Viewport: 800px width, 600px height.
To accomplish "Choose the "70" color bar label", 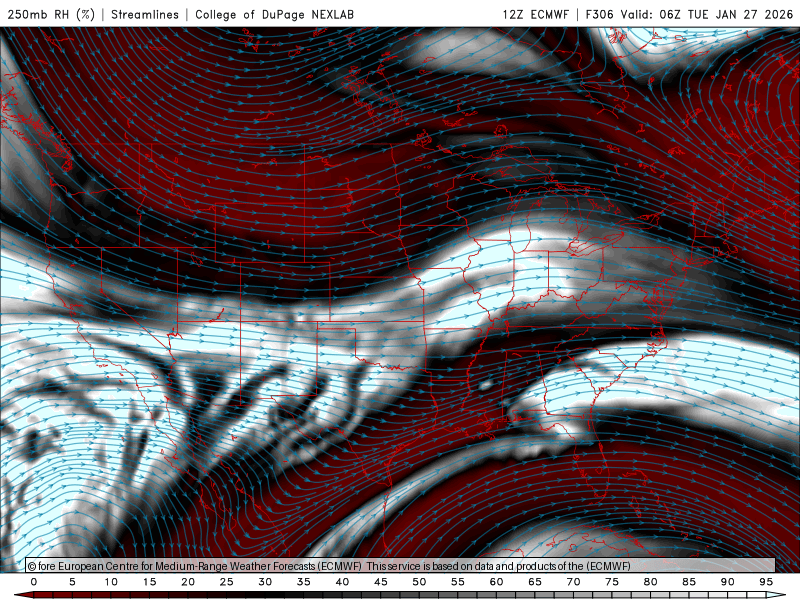I will pyautogui.click(x=573, y=582).
